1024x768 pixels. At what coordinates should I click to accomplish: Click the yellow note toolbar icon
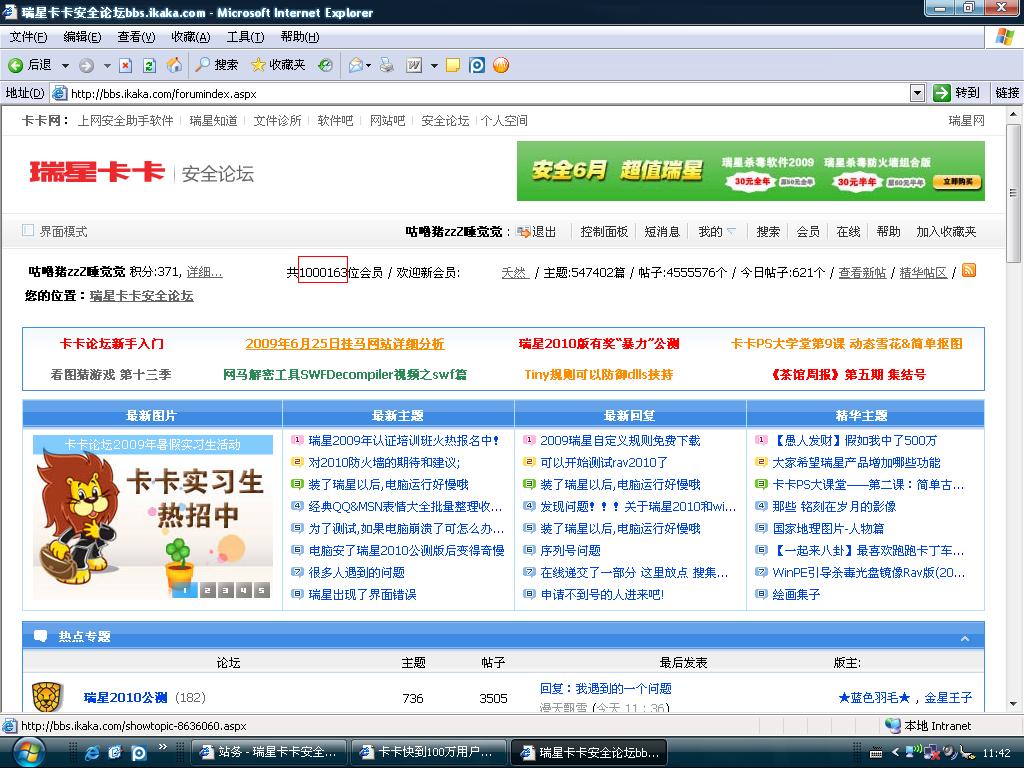click(x=453, y=65)
